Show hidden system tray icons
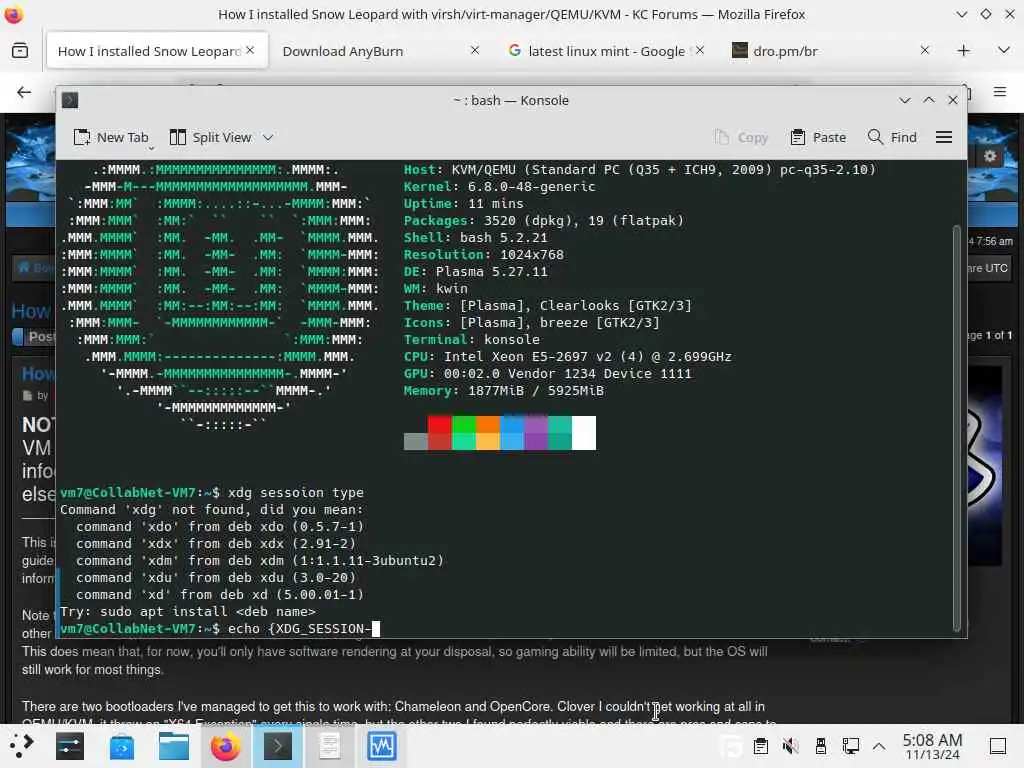1024x768 pixels. click(879, 746)
